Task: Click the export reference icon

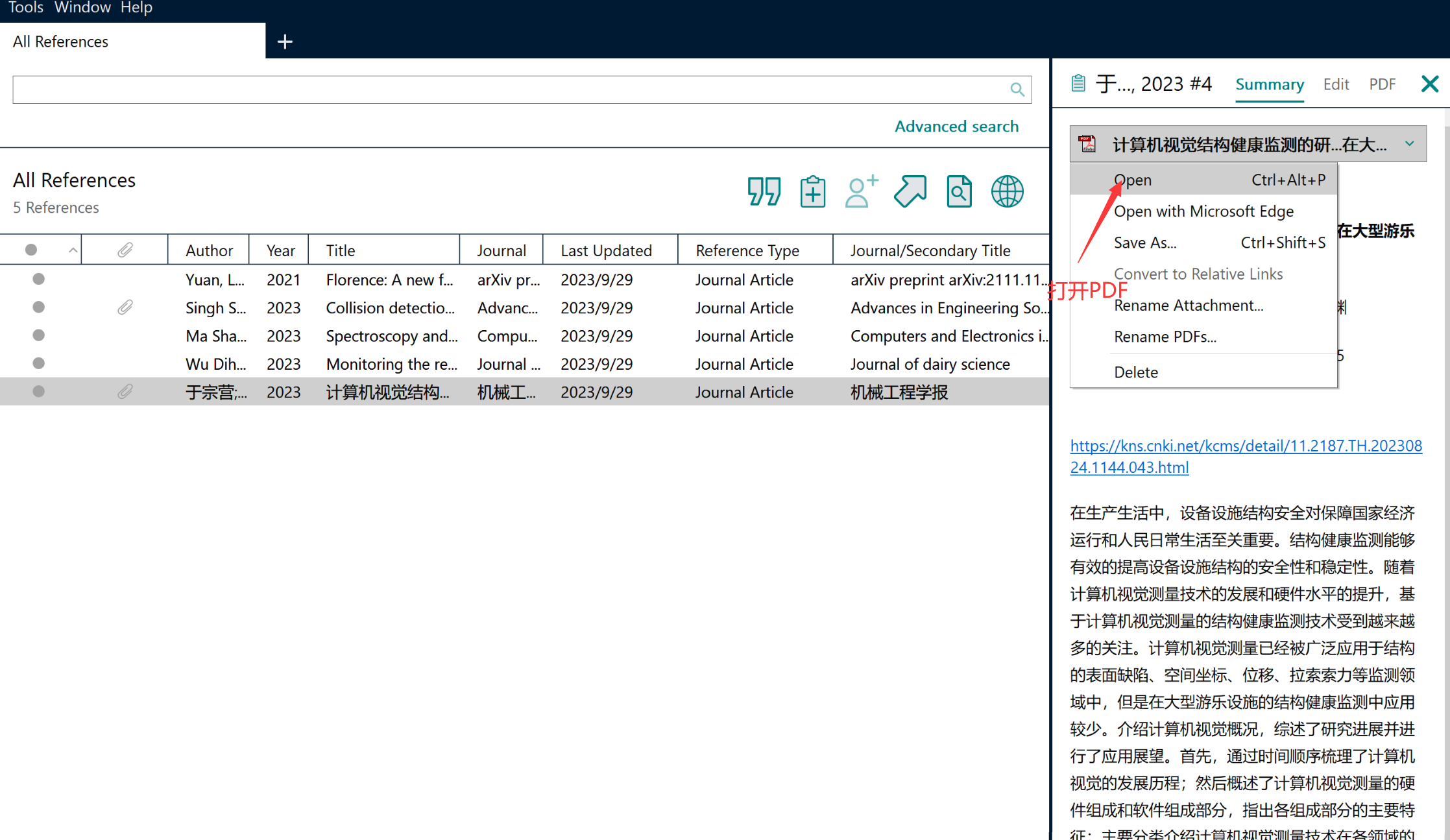Action: pyautogui.click(x=910, y=192)
